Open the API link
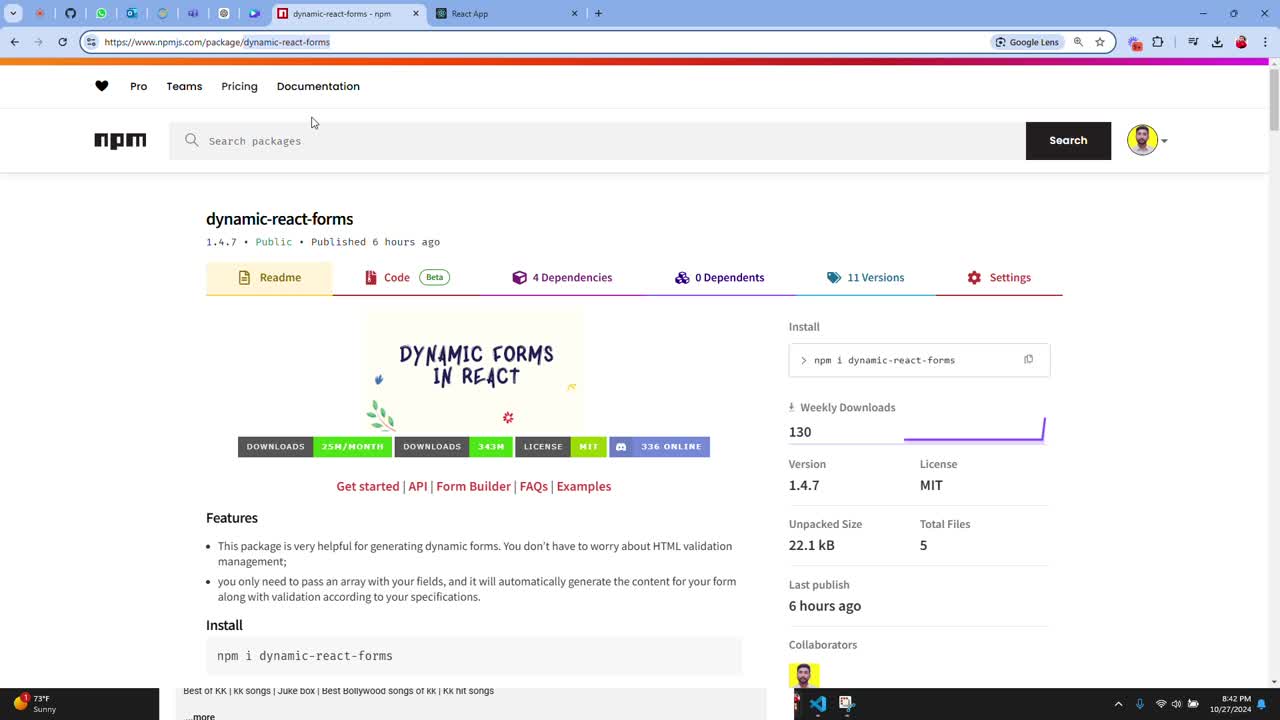Image resolution: width=1280 pixels, height=720 pixels. click(x=418, y=487)
